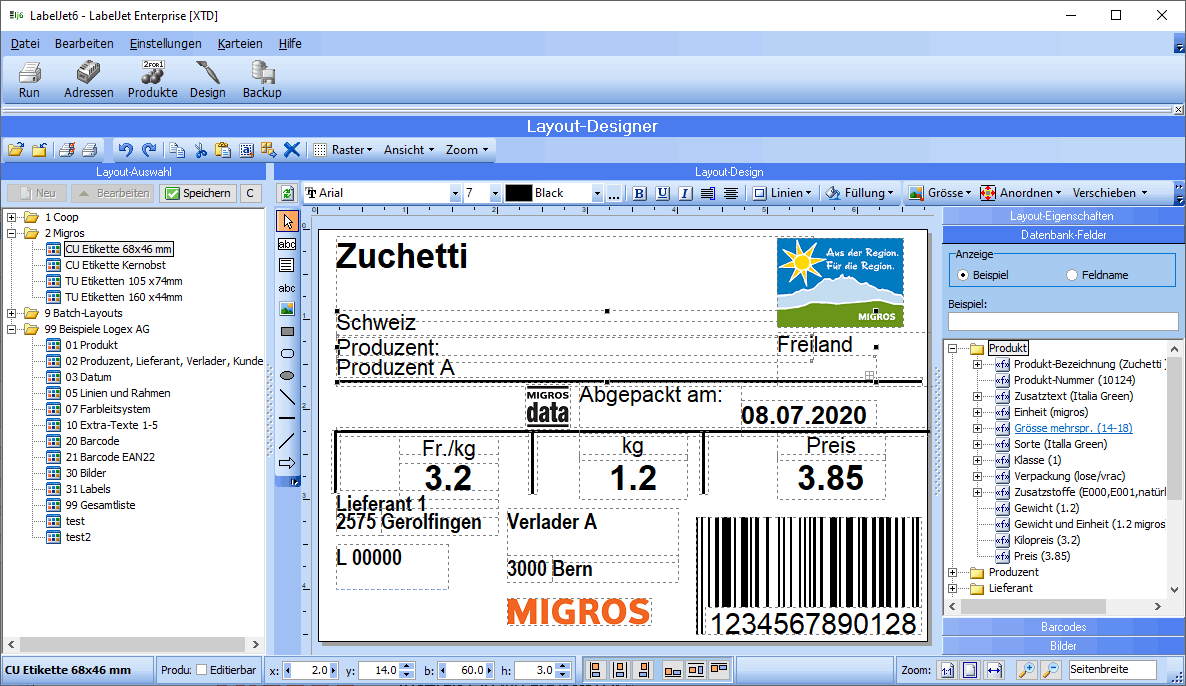Screen dimensions: 1186x686
Task: Select the Beispiel radio option
Action: pos(963,275)
